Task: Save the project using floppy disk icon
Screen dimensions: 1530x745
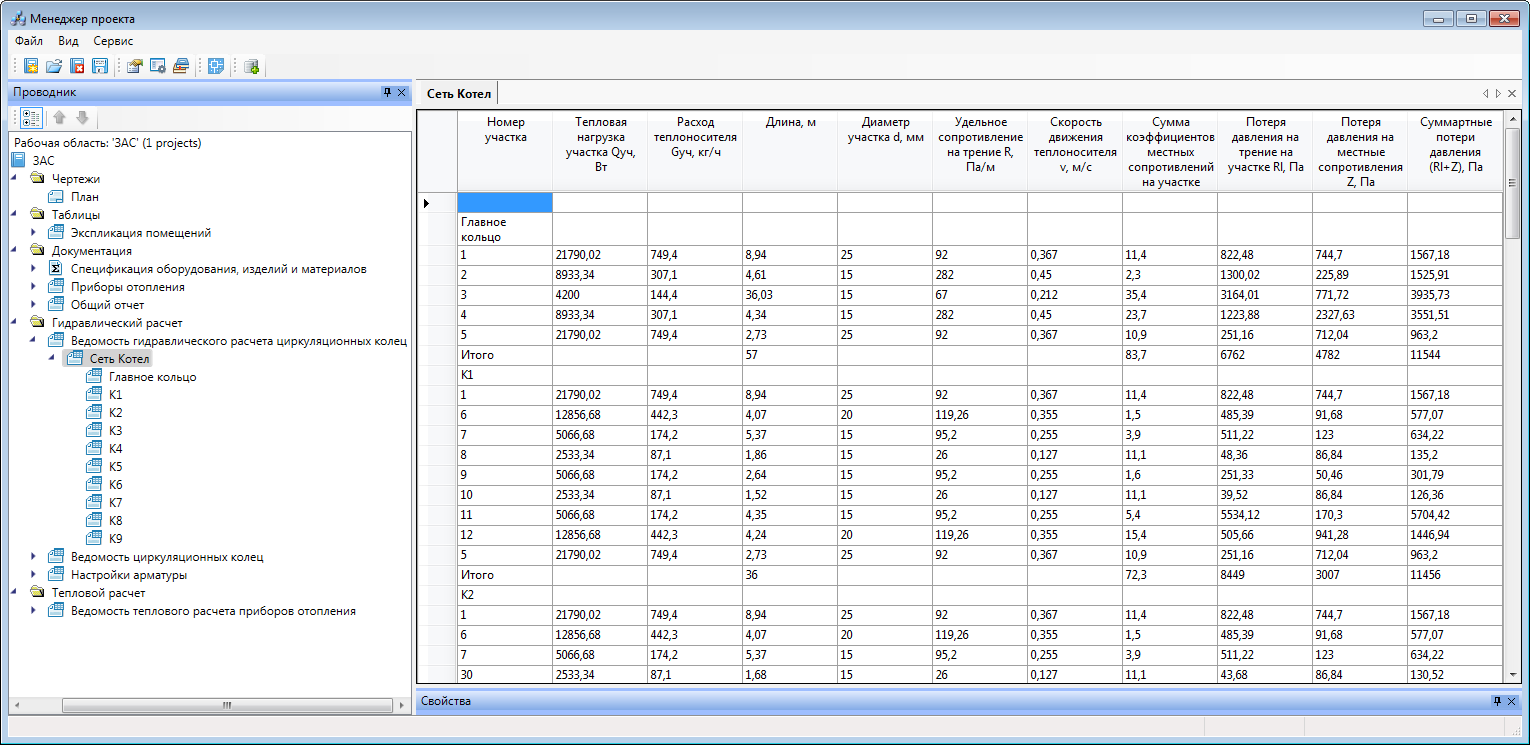Action: (99, 66)
